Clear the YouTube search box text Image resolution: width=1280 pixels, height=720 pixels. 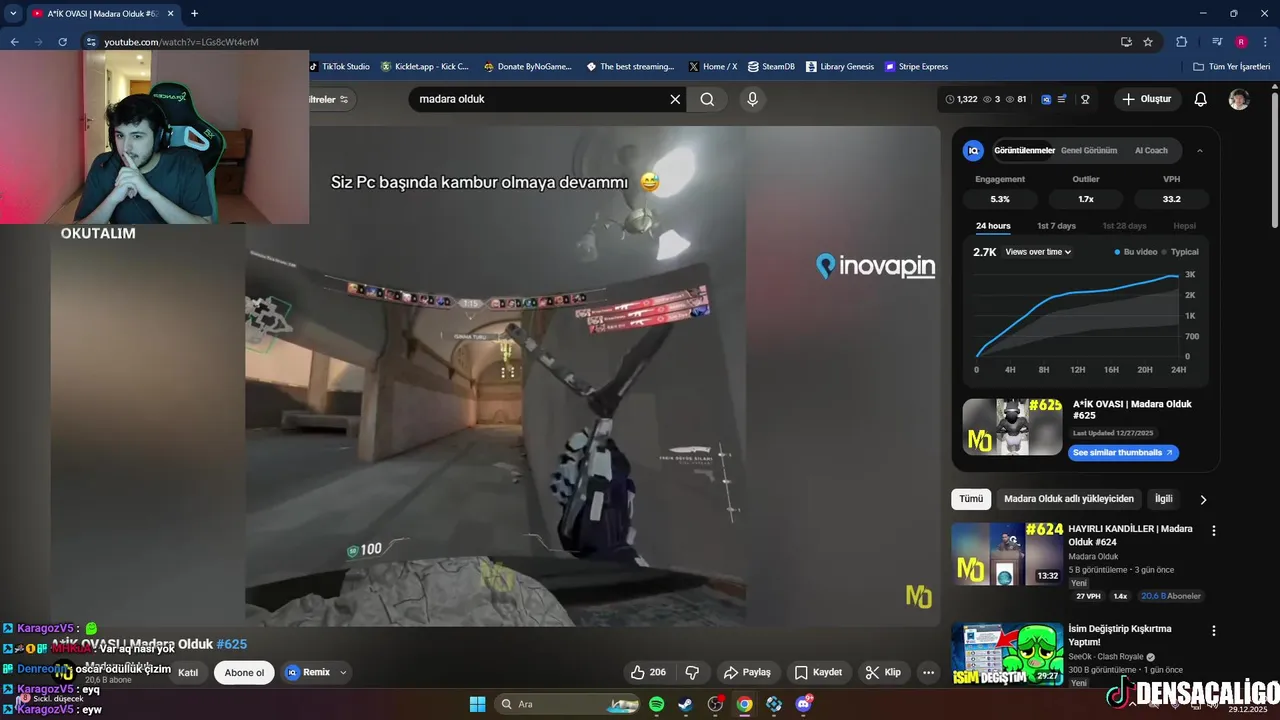click(675, 99)
